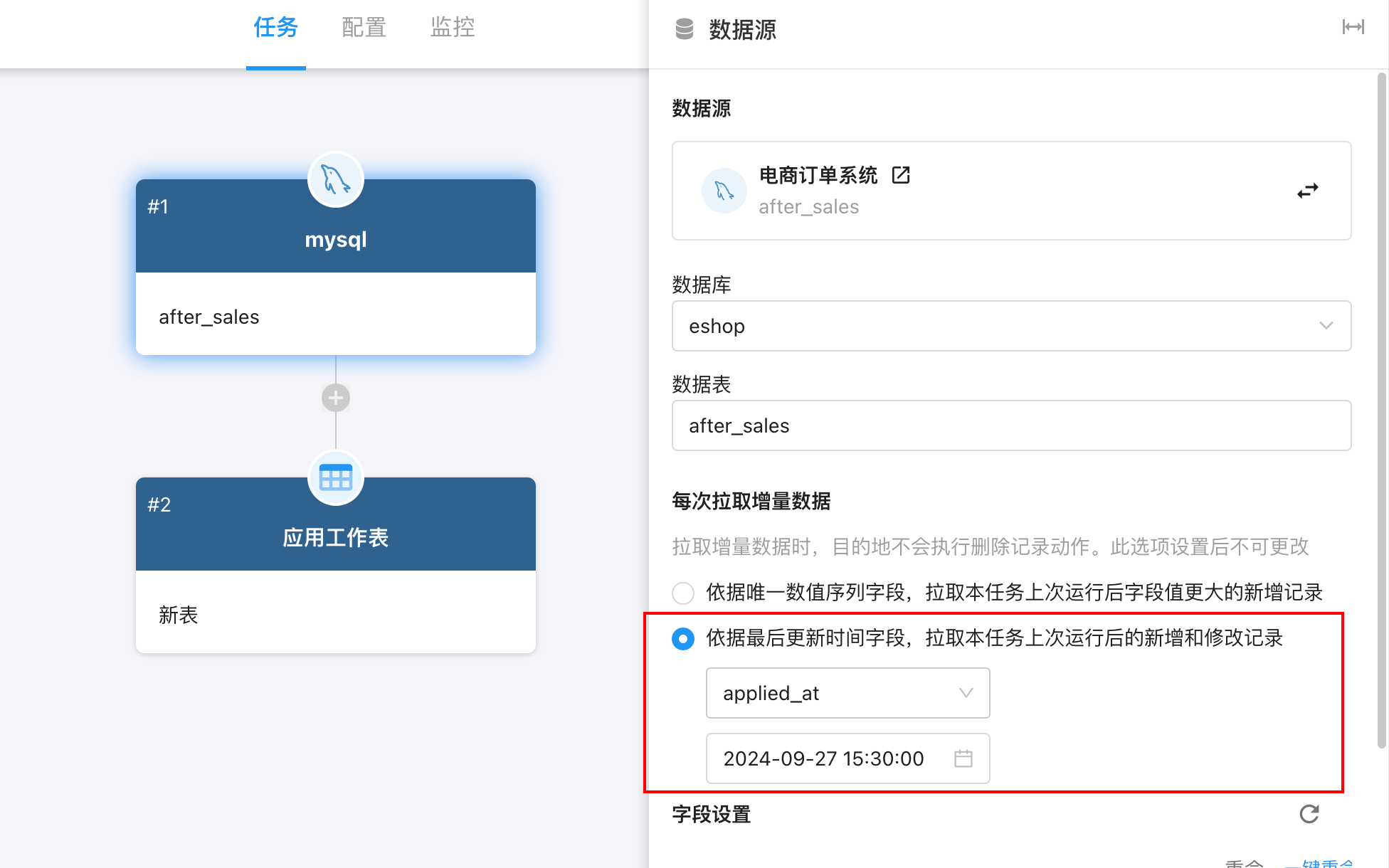Click the worksheet table icon on node #2
This screenshot has width=1389, height=868.
coord(336,477)
